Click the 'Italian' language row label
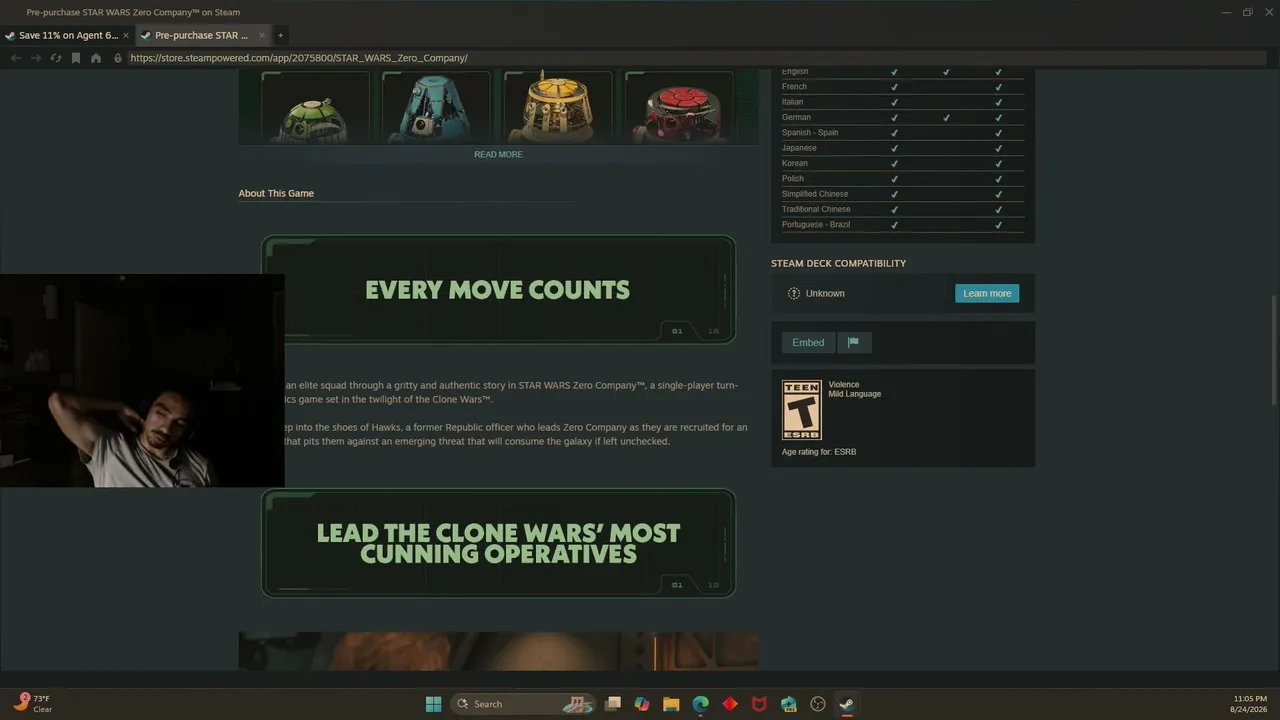 click(792, 102)
